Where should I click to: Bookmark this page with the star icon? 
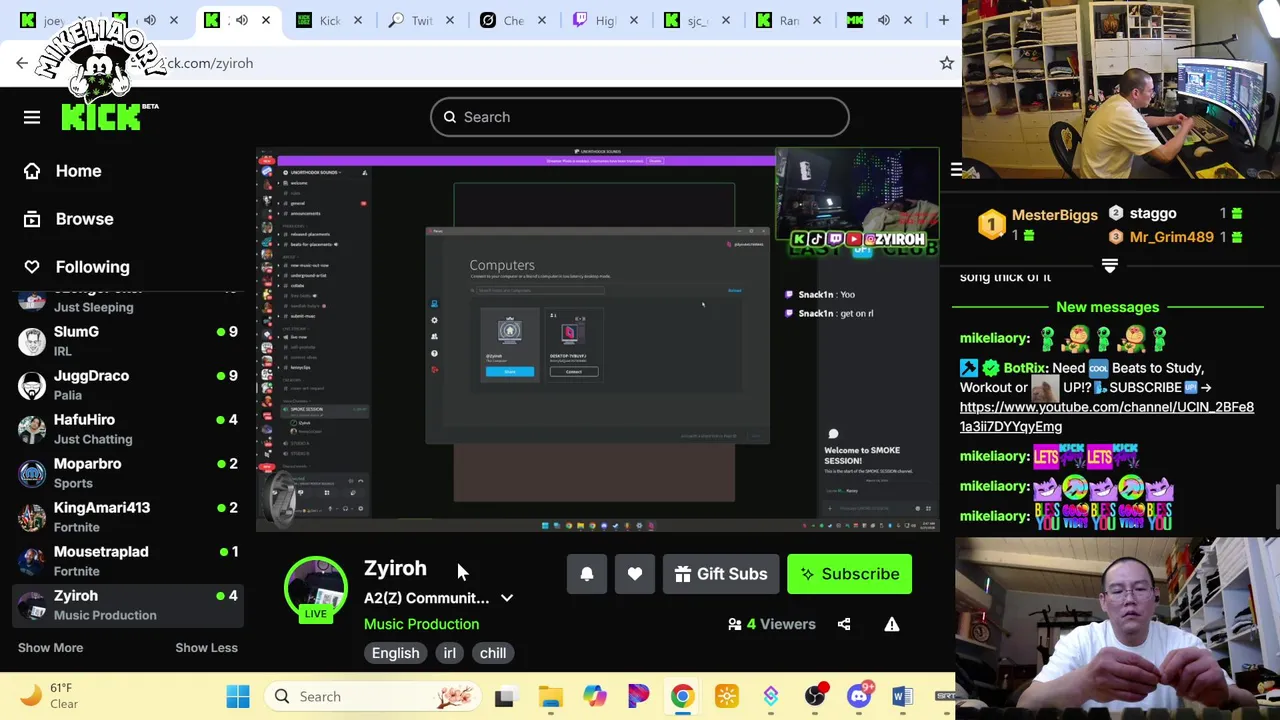(947, 63)
